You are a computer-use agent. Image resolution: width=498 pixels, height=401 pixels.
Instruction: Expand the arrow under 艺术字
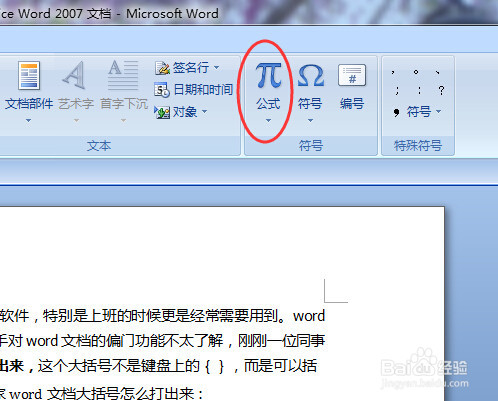pos(76,120)
